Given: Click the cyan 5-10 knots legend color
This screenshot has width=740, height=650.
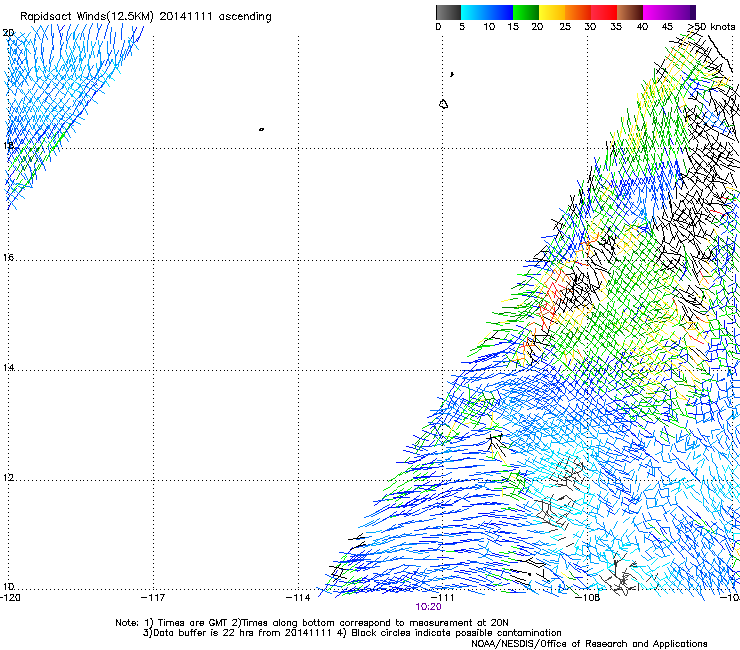Looking at the screenshot, I should tap(474, 12).
